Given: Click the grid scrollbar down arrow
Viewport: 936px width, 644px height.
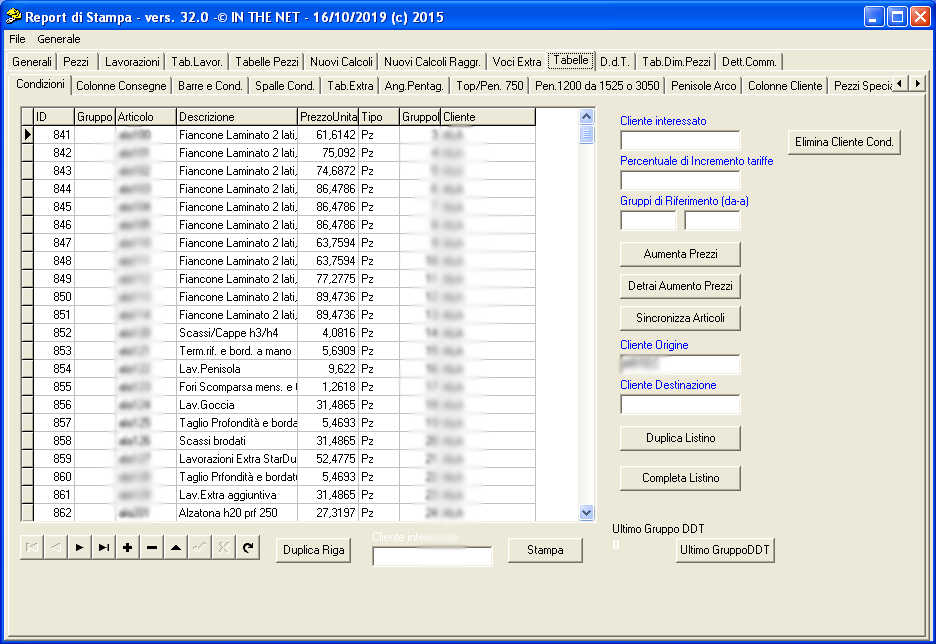Looking at the screenshot, I should tap(586, 512).
